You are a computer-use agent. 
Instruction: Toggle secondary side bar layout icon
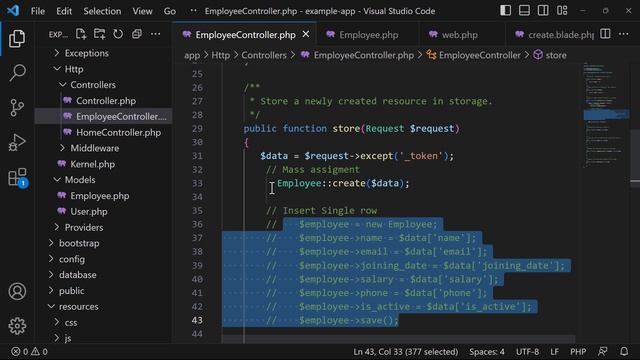coord(543,11)
